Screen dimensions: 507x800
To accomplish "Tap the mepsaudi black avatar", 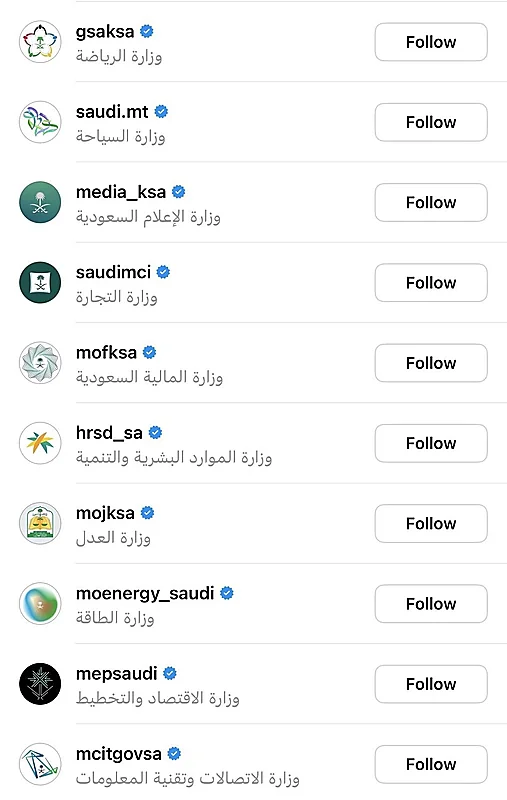I will (x=40, y=684).
